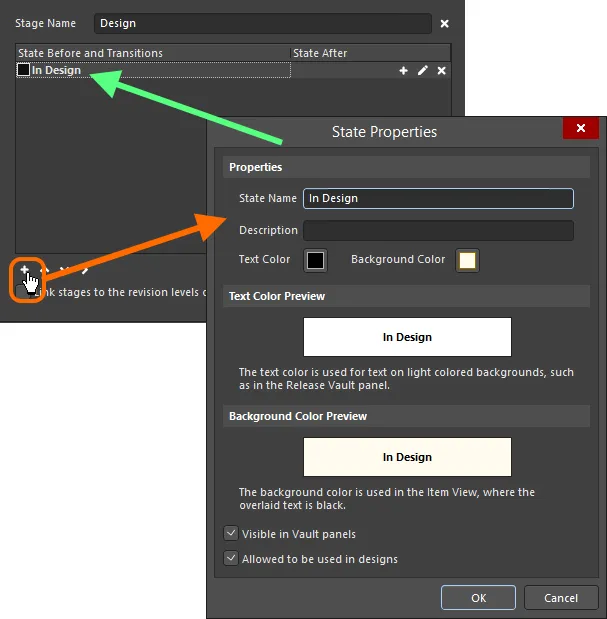Close the State Properties dialog
Screen dimensions: 607x619
[x=581, y=128]
